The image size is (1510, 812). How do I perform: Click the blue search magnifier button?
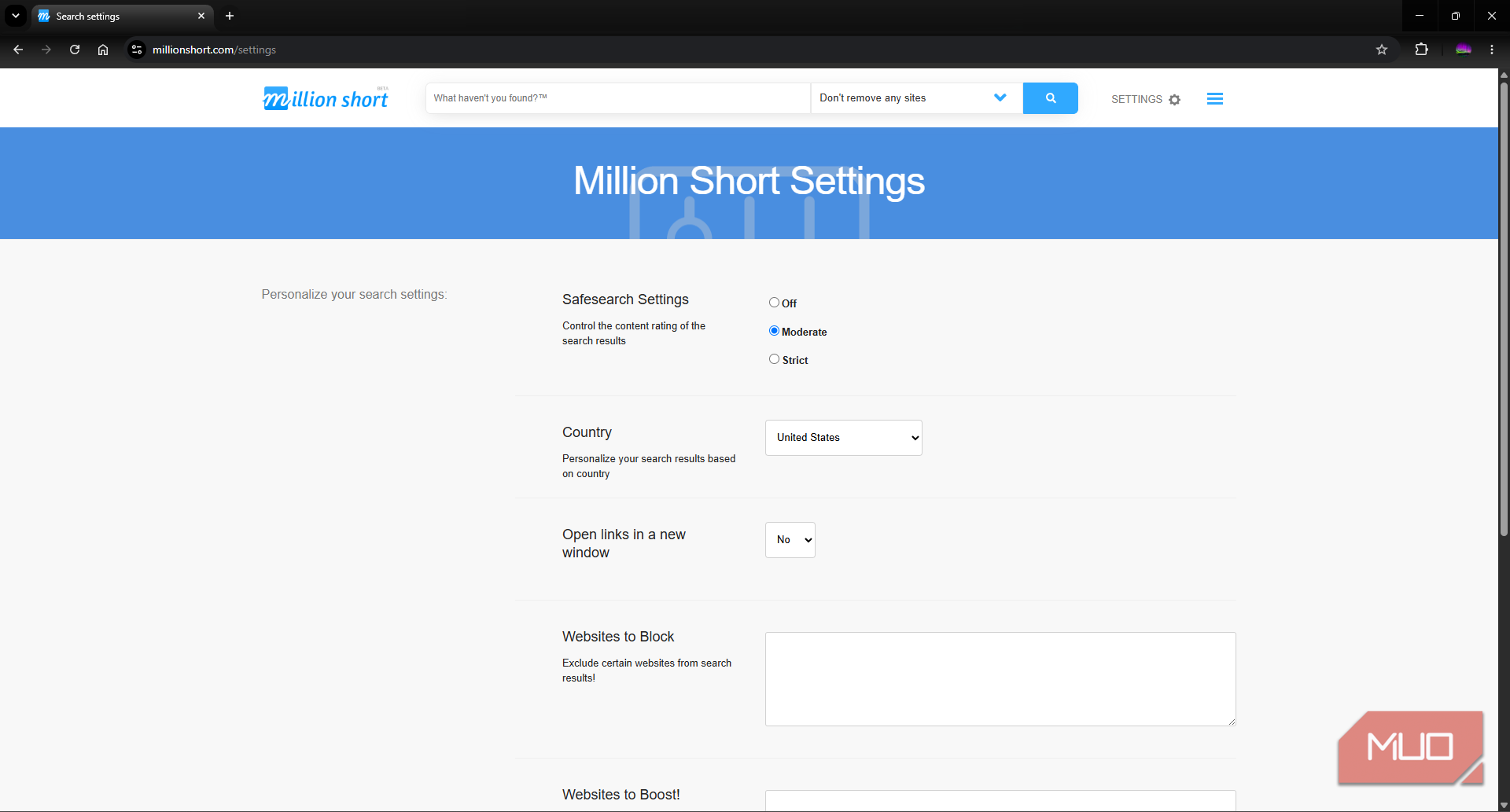click(1050, 98)
